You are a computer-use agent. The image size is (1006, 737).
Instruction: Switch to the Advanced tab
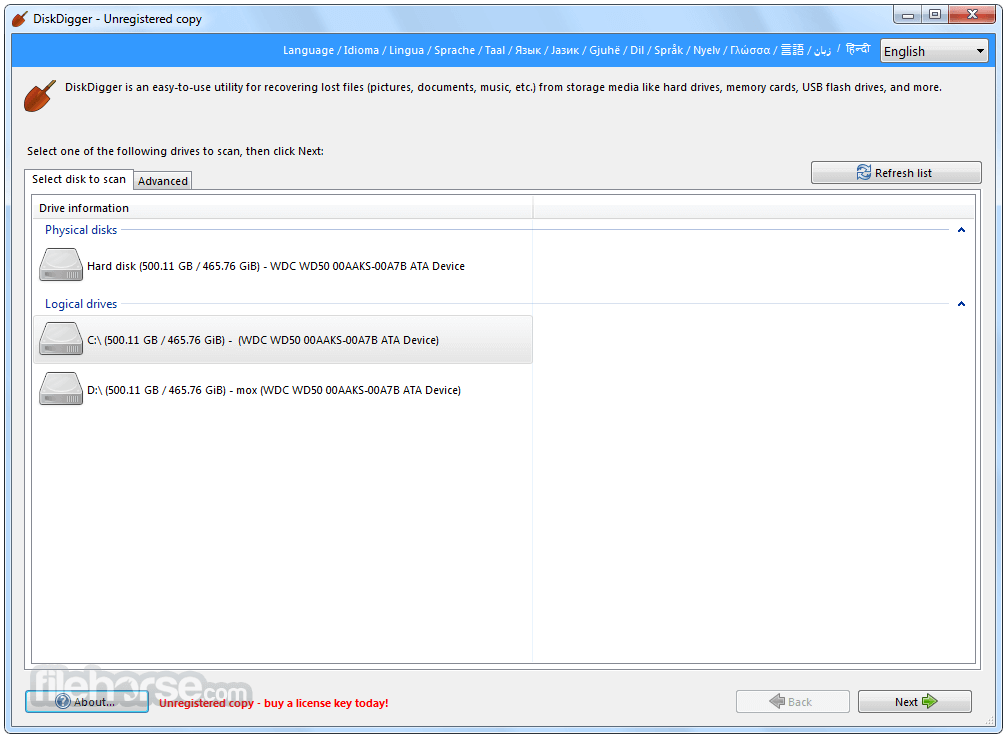[163, 181]
